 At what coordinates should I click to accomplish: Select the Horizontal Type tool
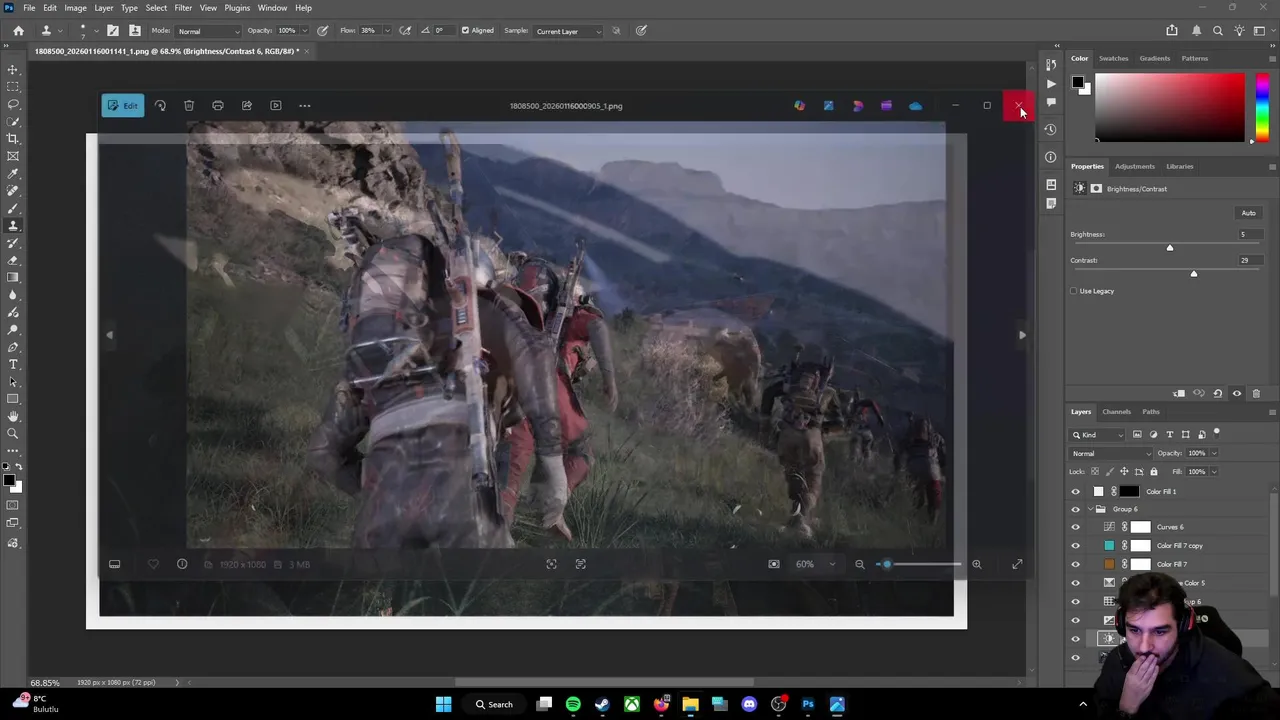13,364
